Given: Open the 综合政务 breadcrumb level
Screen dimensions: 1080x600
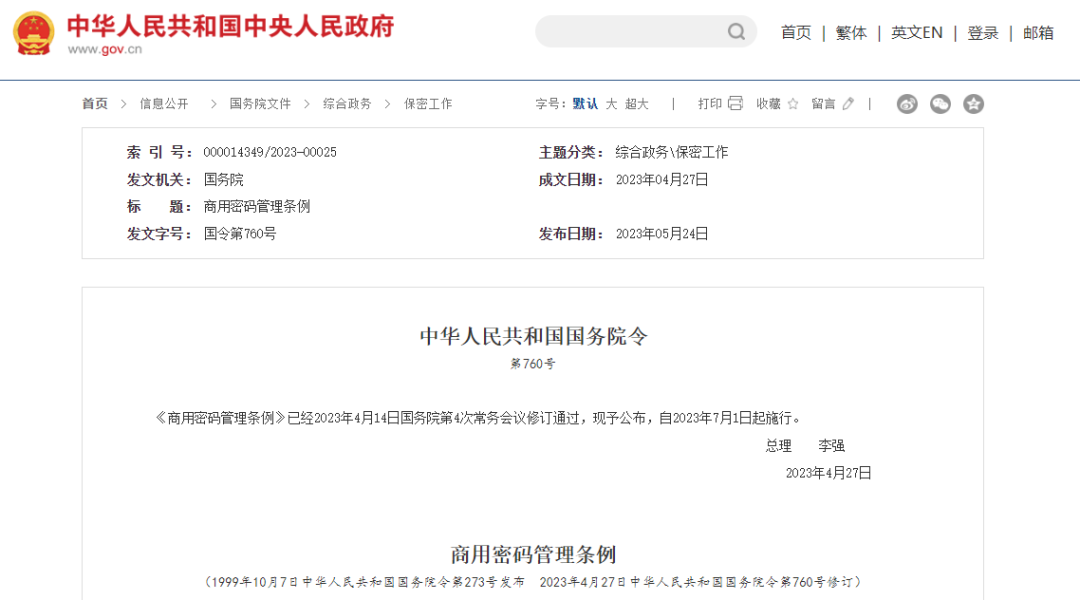Looking at the screenshot, I should point(347,104).
